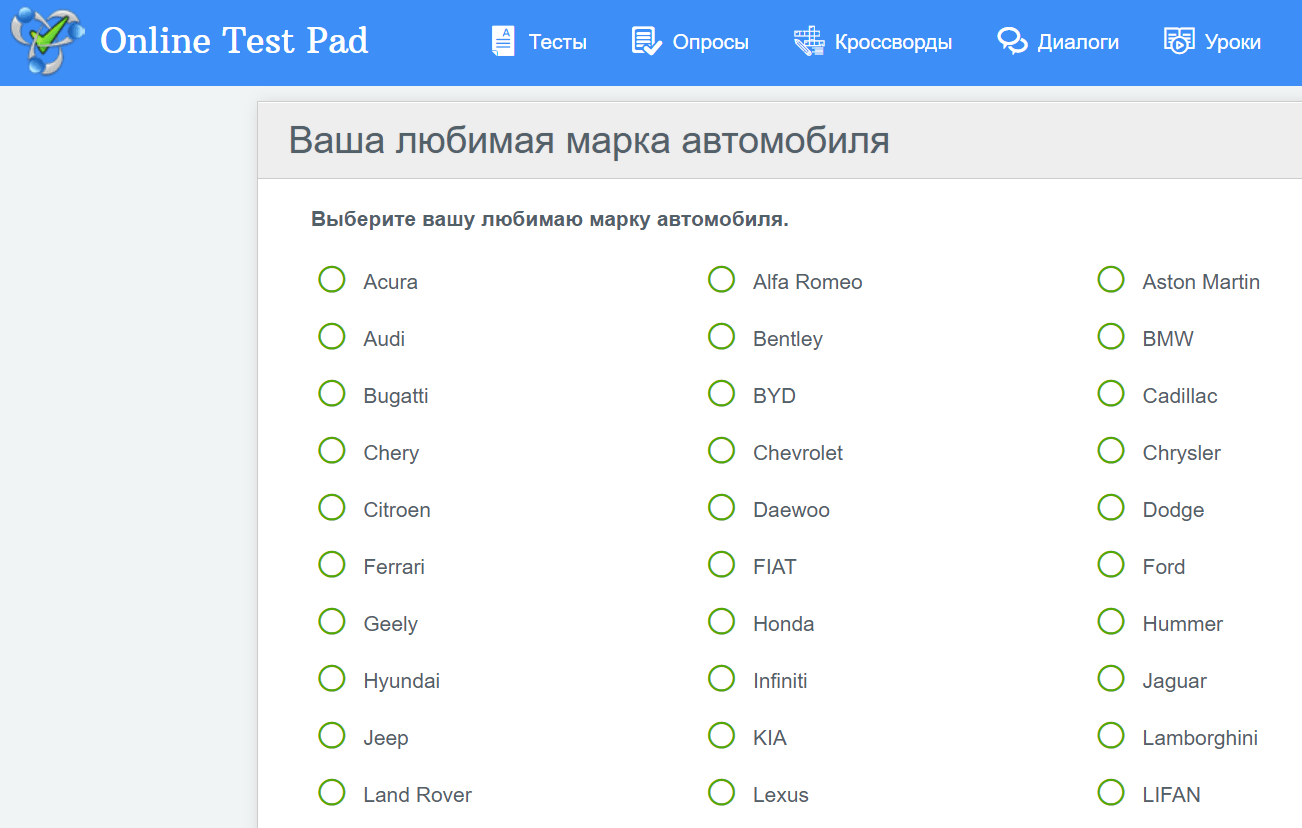Select BMW as favorite car brand

coord(1111,336)
